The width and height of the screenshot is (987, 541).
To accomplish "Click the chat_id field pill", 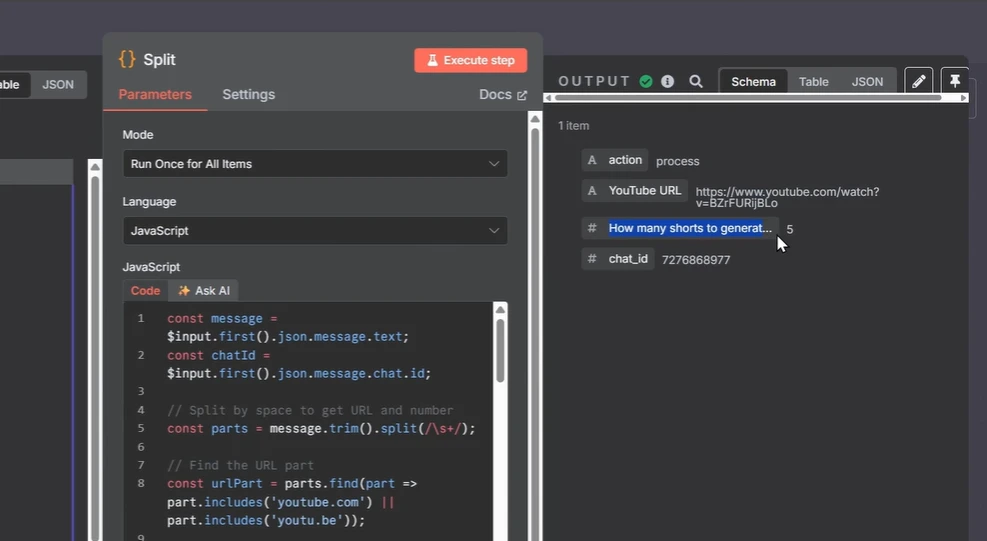I will pos(618,259).
